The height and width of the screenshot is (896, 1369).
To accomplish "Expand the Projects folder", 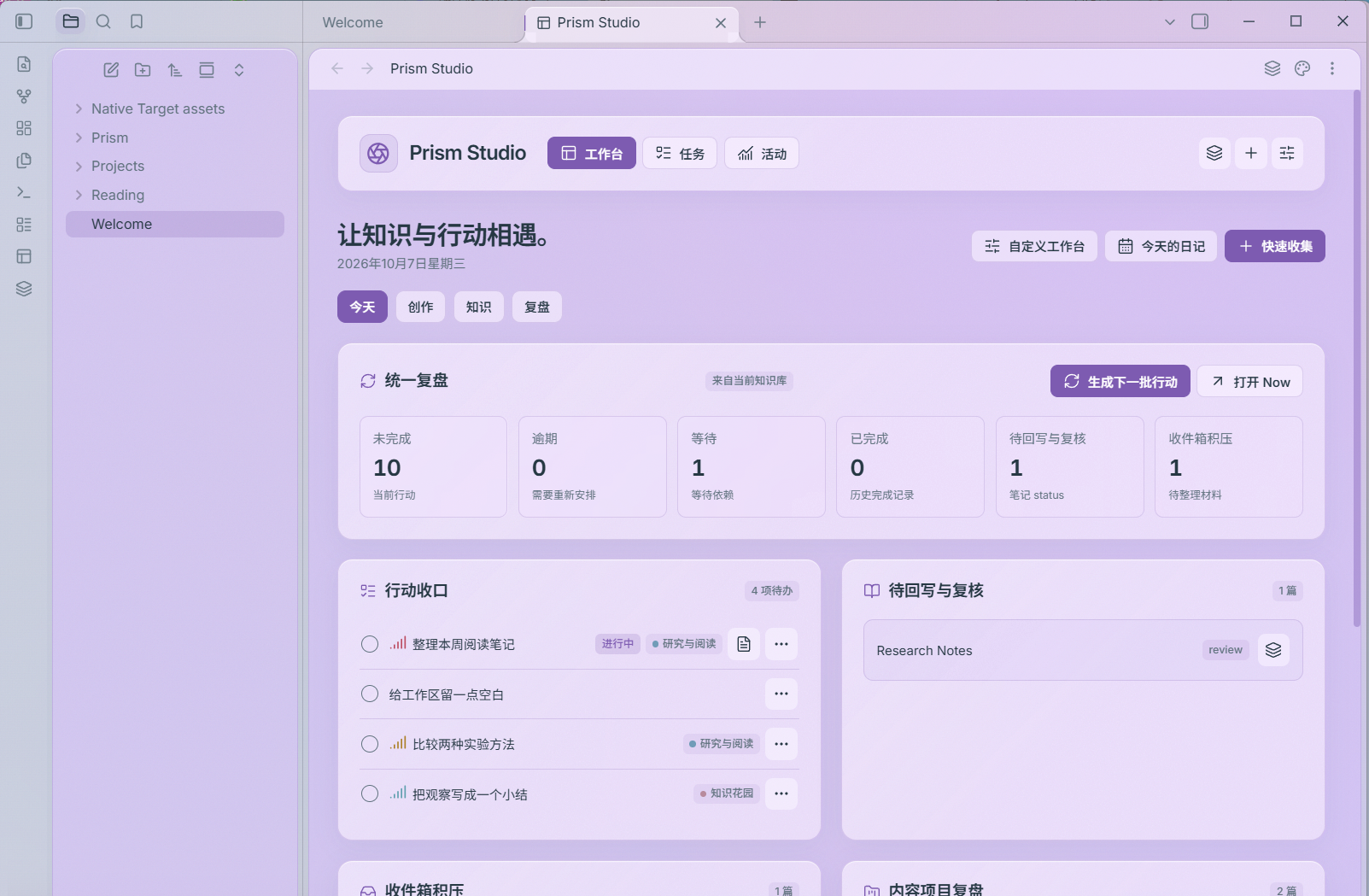I will 79,166.
